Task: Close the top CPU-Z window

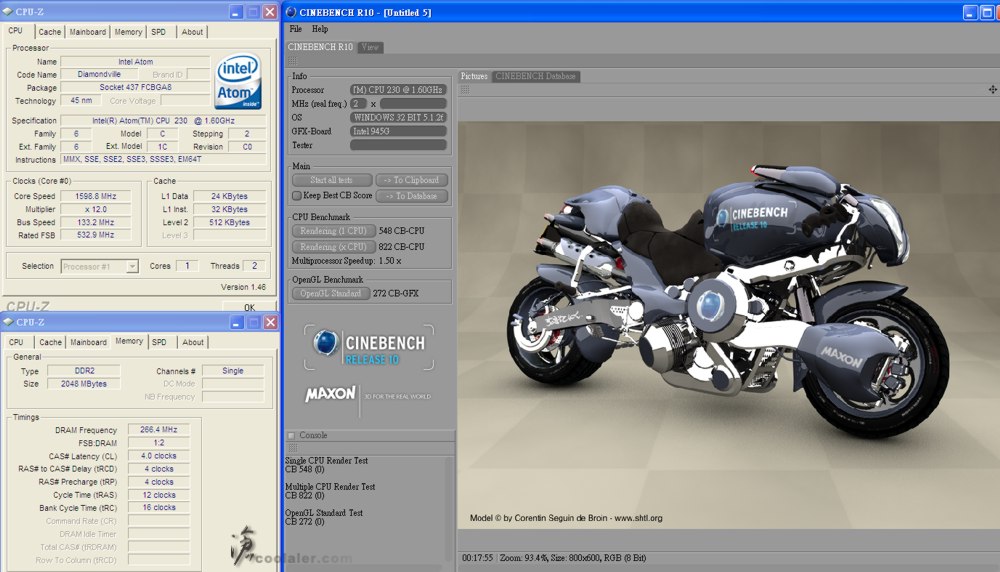Action: pyautogui.click(x=270, y=11)
